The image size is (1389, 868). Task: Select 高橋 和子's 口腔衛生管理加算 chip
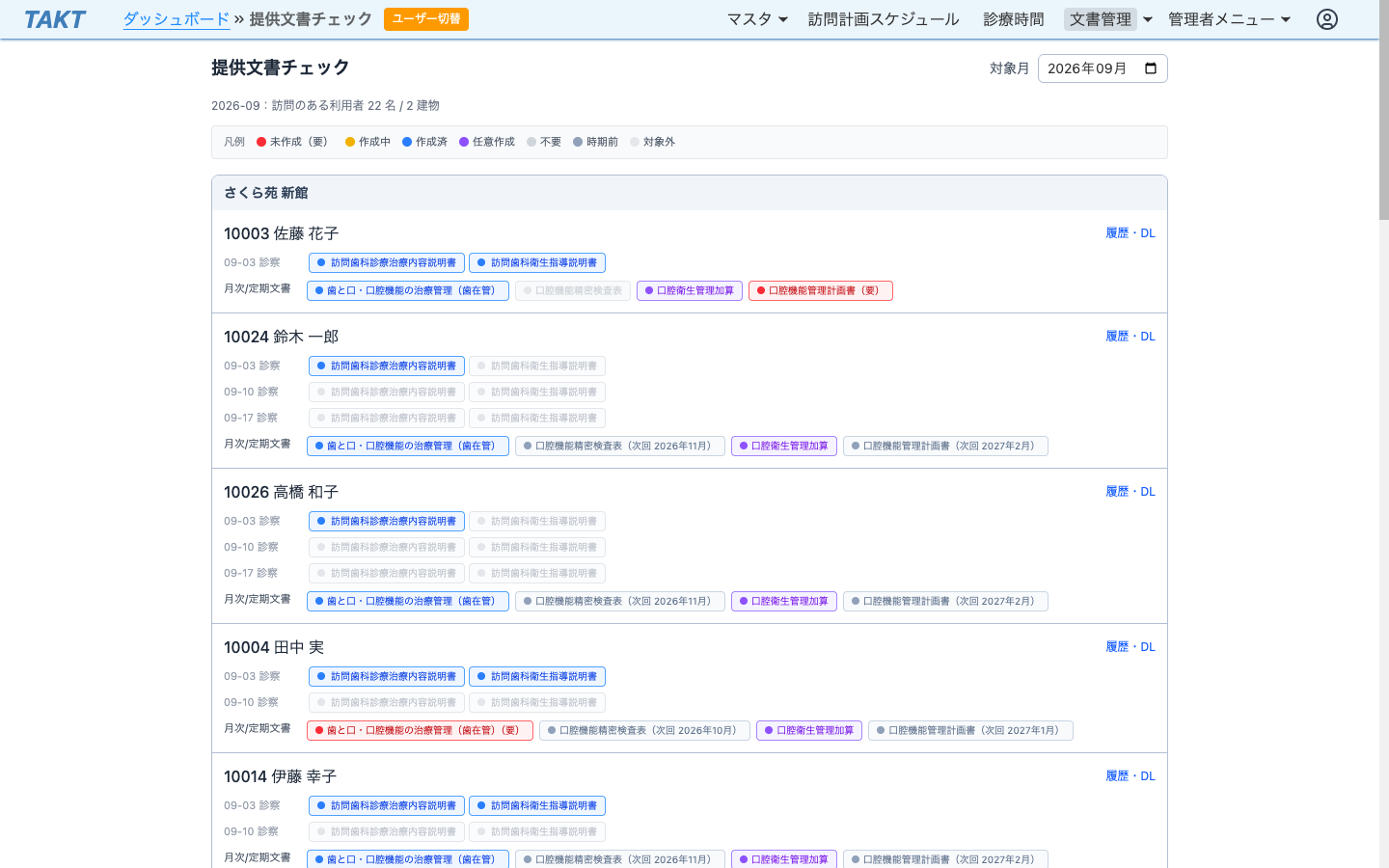point(784,601)
